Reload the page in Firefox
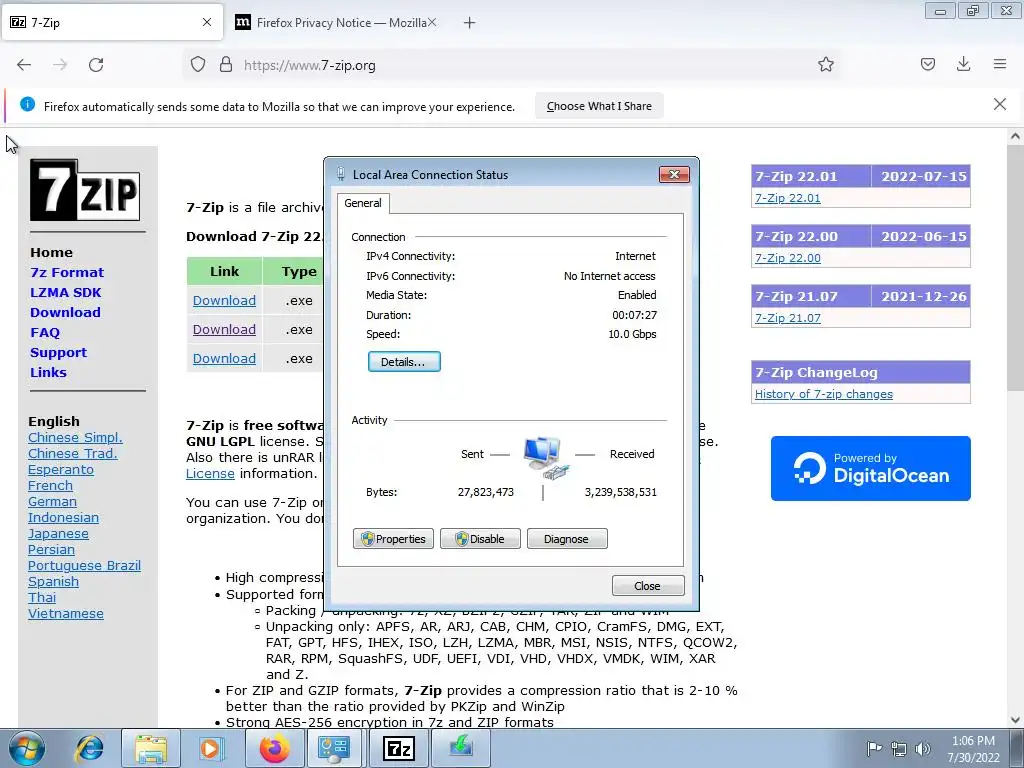This screenshot has height=768, width=1024. (96, 65)
